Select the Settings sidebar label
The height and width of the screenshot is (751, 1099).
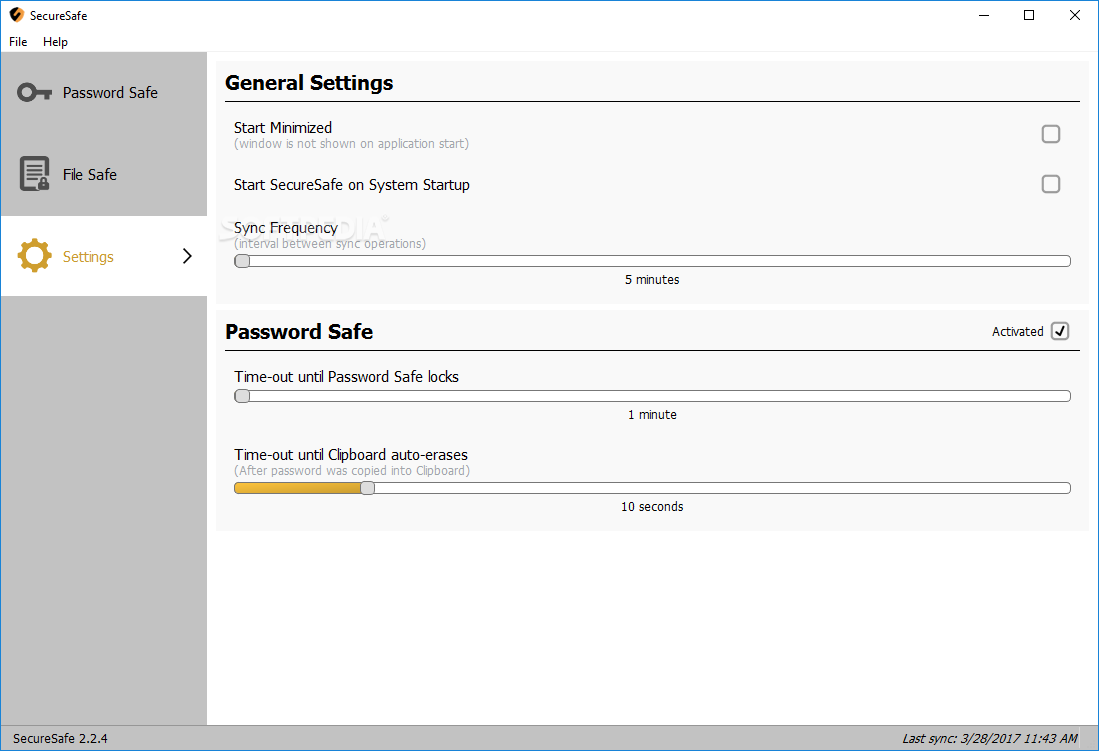88,257
